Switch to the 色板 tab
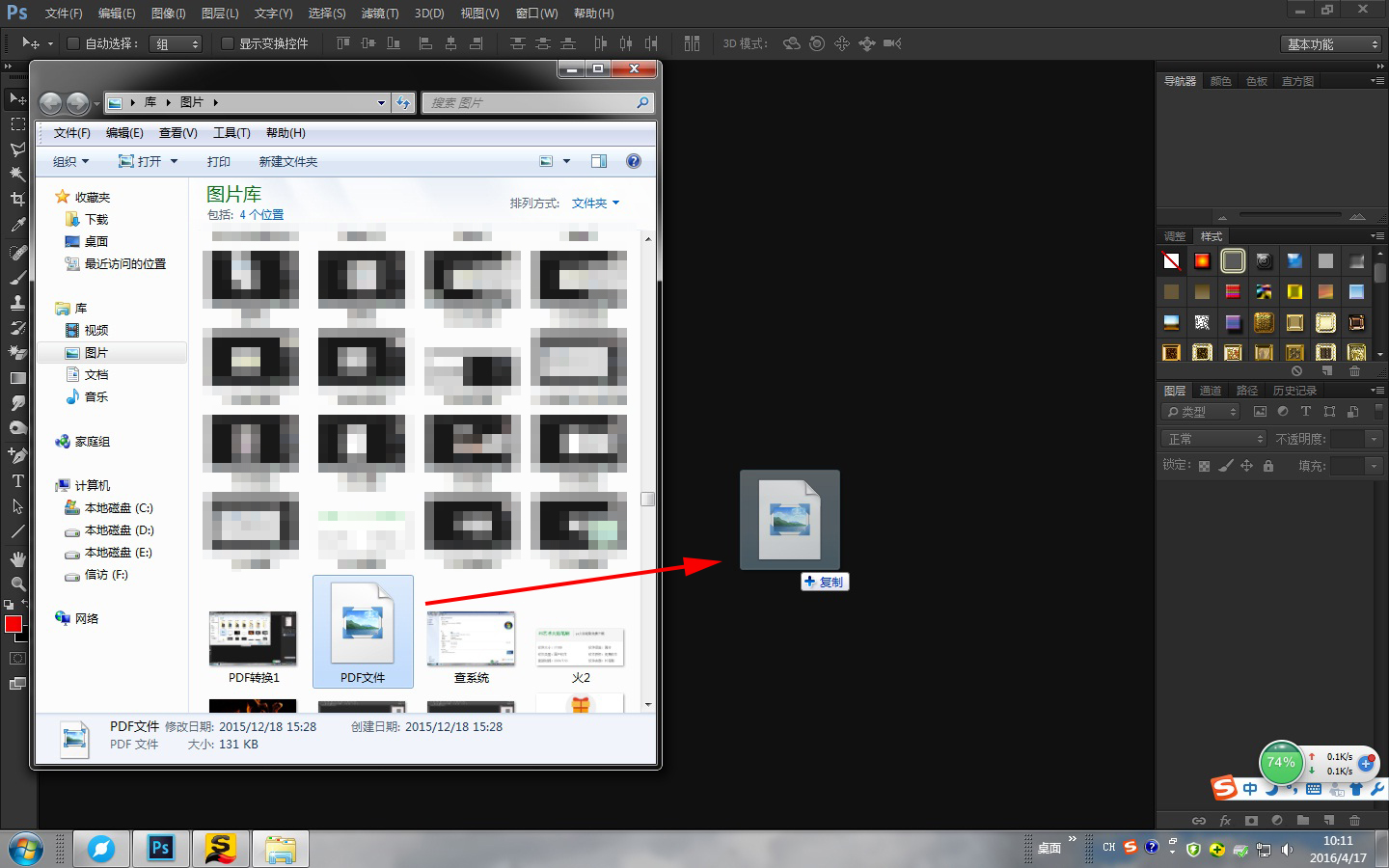Viewport: 1389px width, 868px height. (1257, 81)
